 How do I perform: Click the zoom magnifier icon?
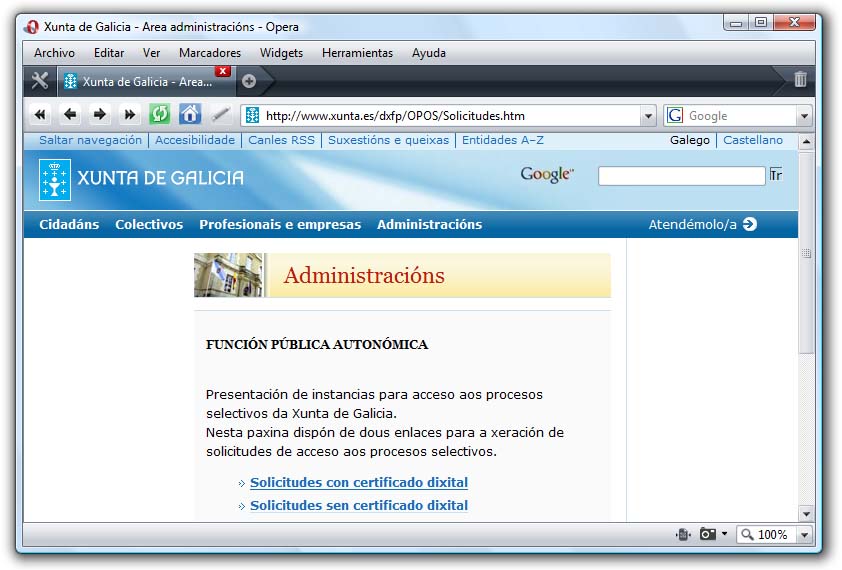tap(747, 535)
